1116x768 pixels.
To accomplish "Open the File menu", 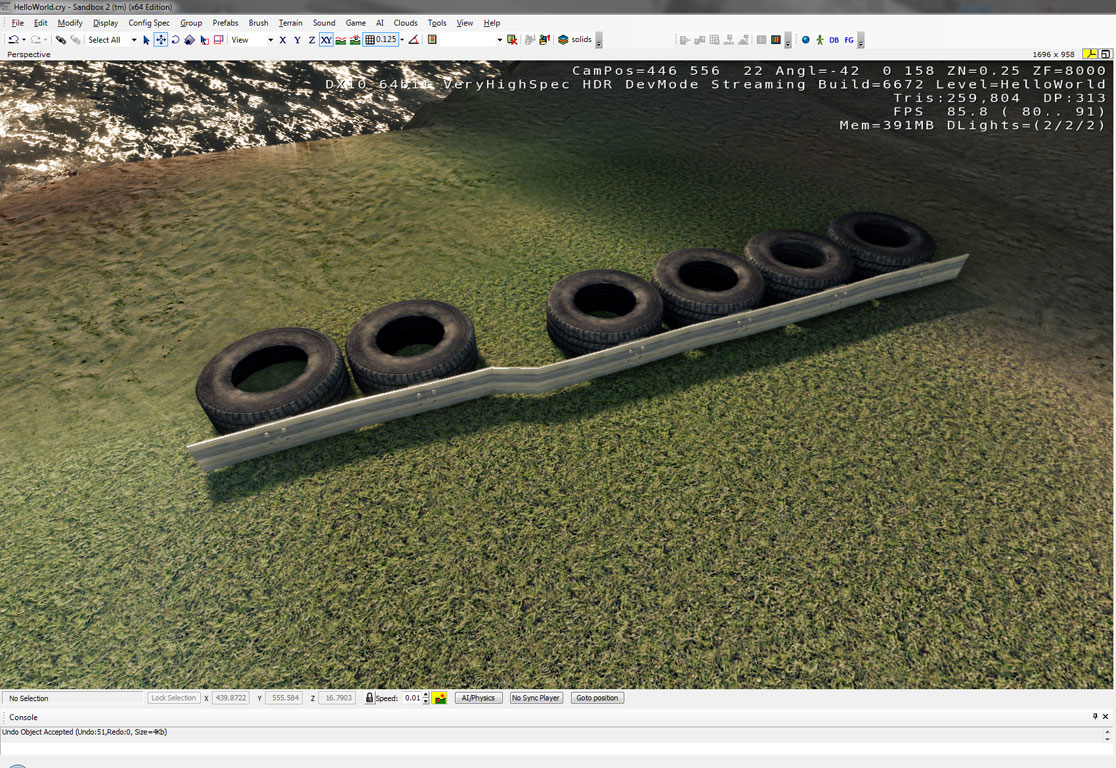I will [18, 23].
